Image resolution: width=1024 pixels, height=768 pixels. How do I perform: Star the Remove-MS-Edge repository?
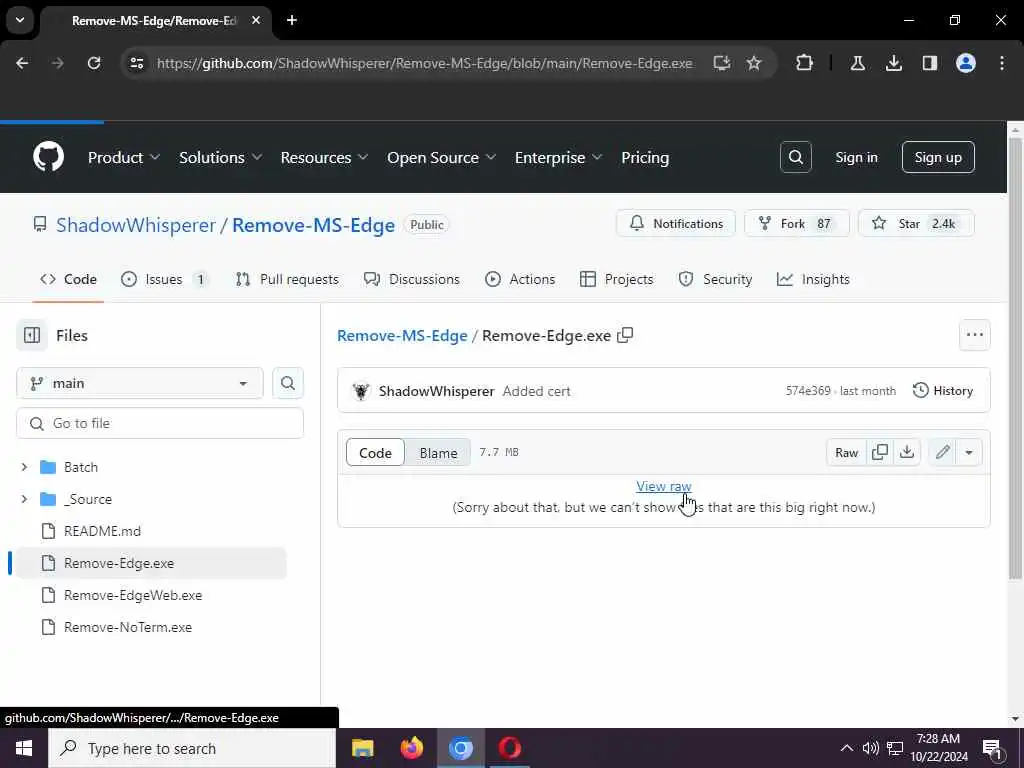[916, 223]
